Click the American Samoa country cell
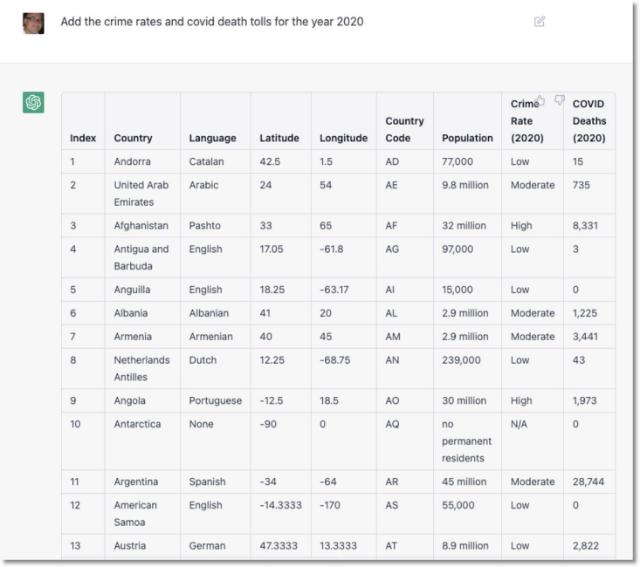Image resolution: width=640 pixels, height=567 pixels. pyautogui.click(x=136, y=514)
